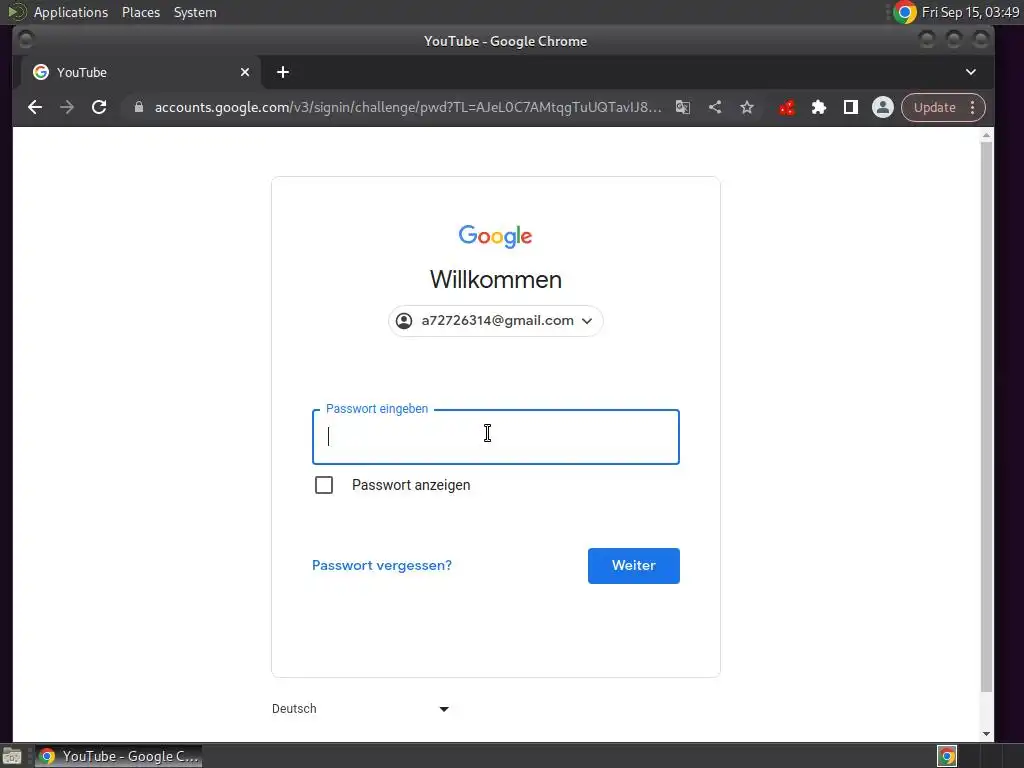1024x768 pixels.
Task: Click the Chrome icon in top panel
Action: pos(905,12)
